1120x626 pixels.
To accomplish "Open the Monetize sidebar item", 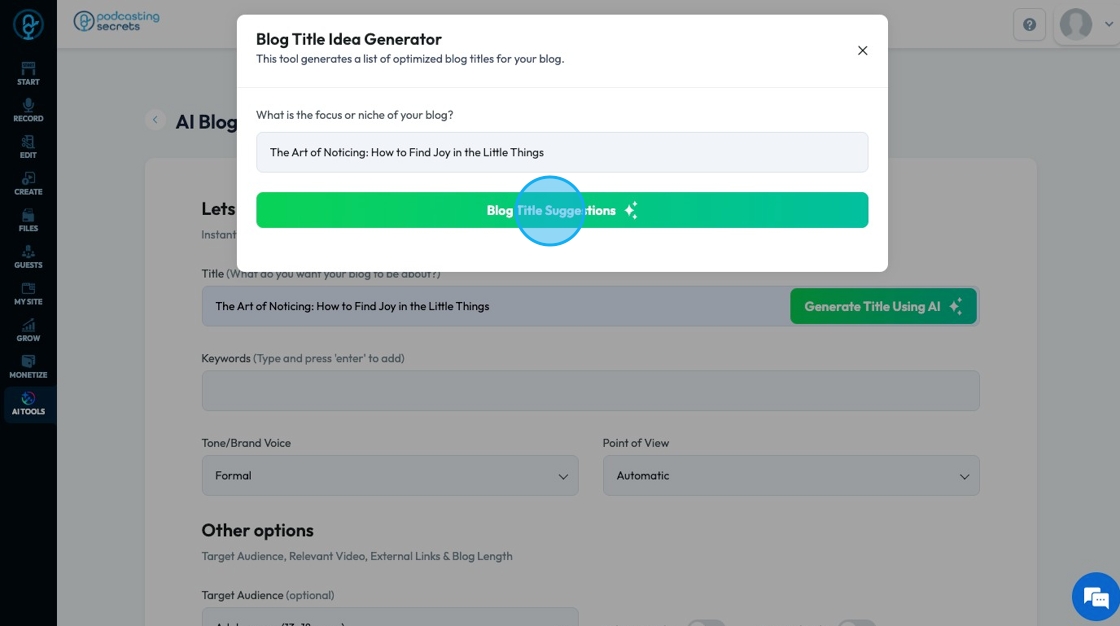I will (x=28, y=367).
